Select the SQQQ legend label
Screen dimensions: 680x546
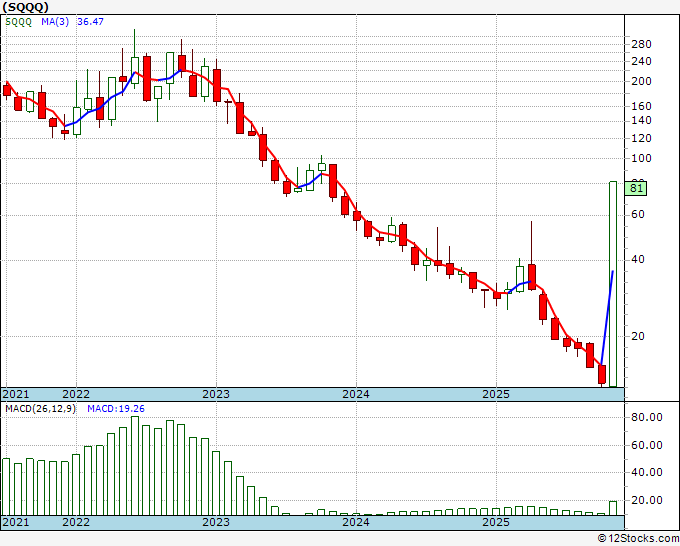point(21,22)
